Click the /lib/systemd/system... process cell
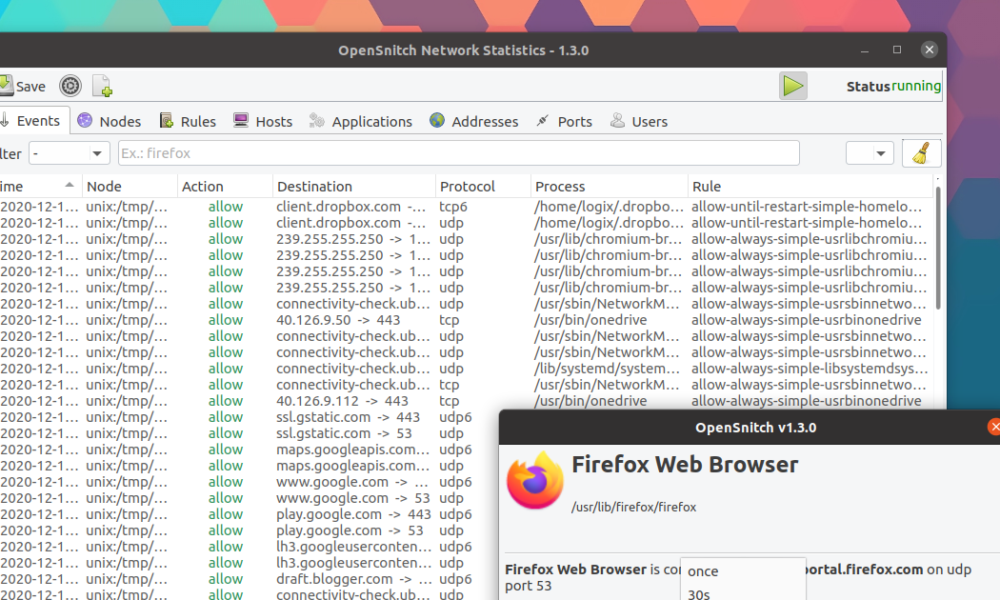The image size is (1000, 600). coord(607,369)
